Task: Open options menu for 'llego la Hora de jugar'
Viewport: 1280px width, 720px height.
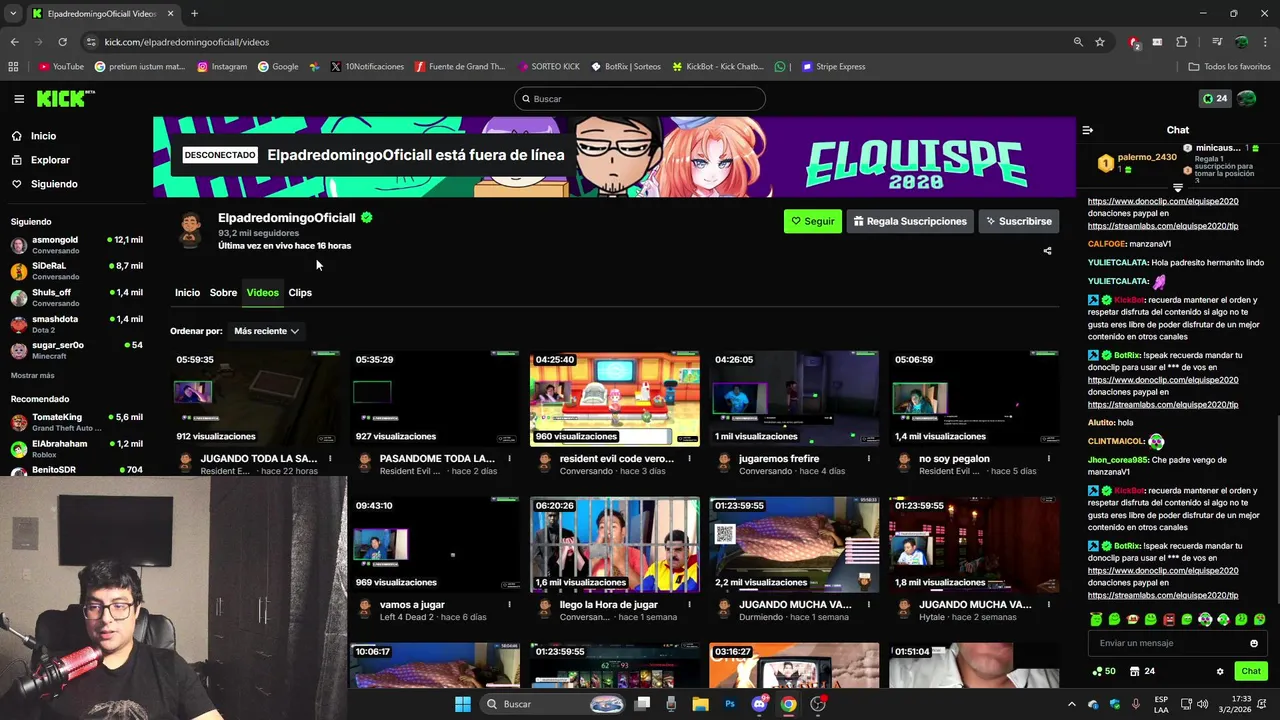Action: 688,605
